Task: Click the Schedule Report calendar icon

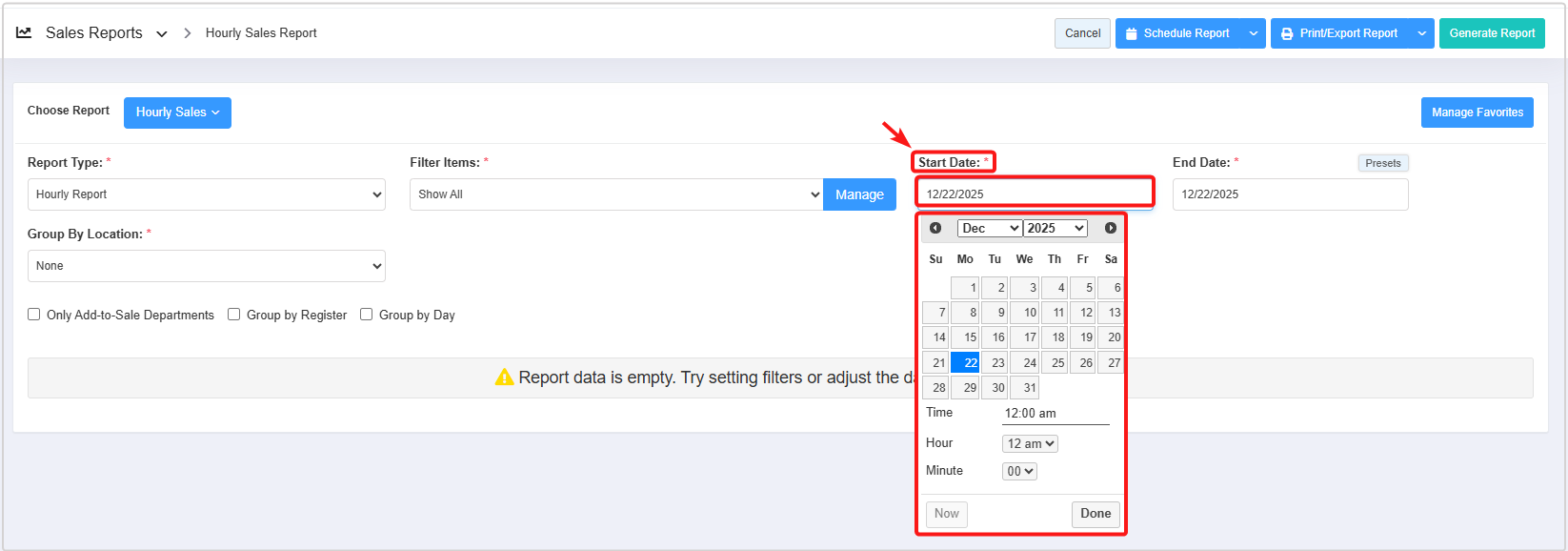Action: pos(1132,33)
